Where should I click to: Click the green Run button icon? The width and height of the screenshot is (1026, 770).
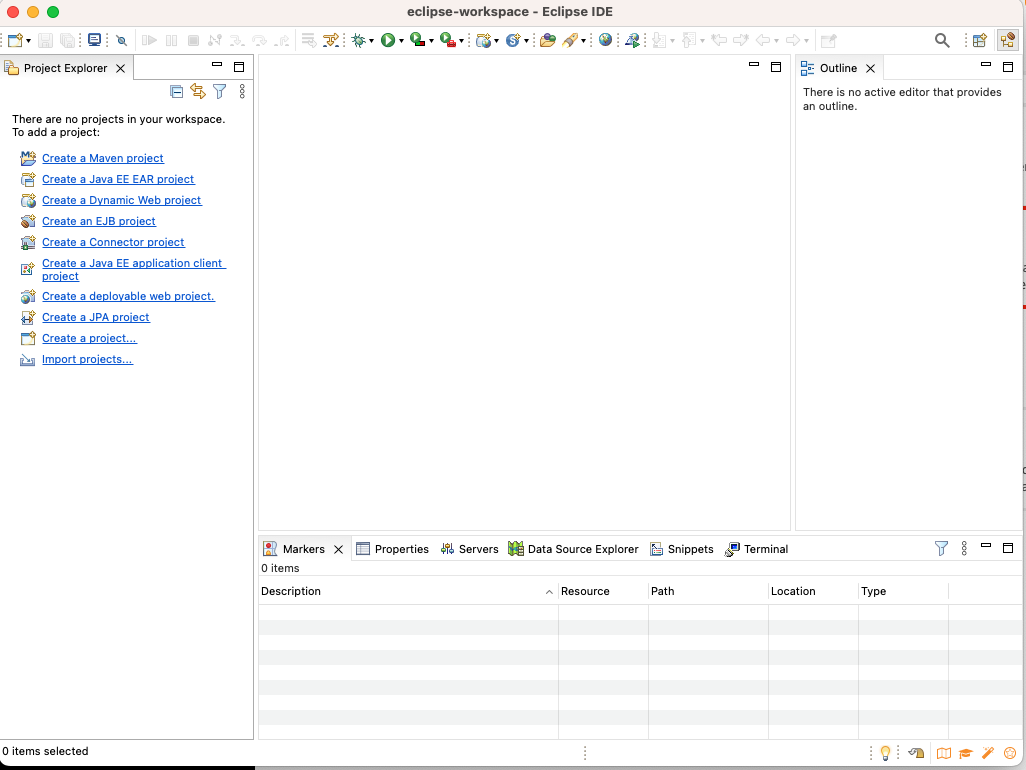click(388, 41)
